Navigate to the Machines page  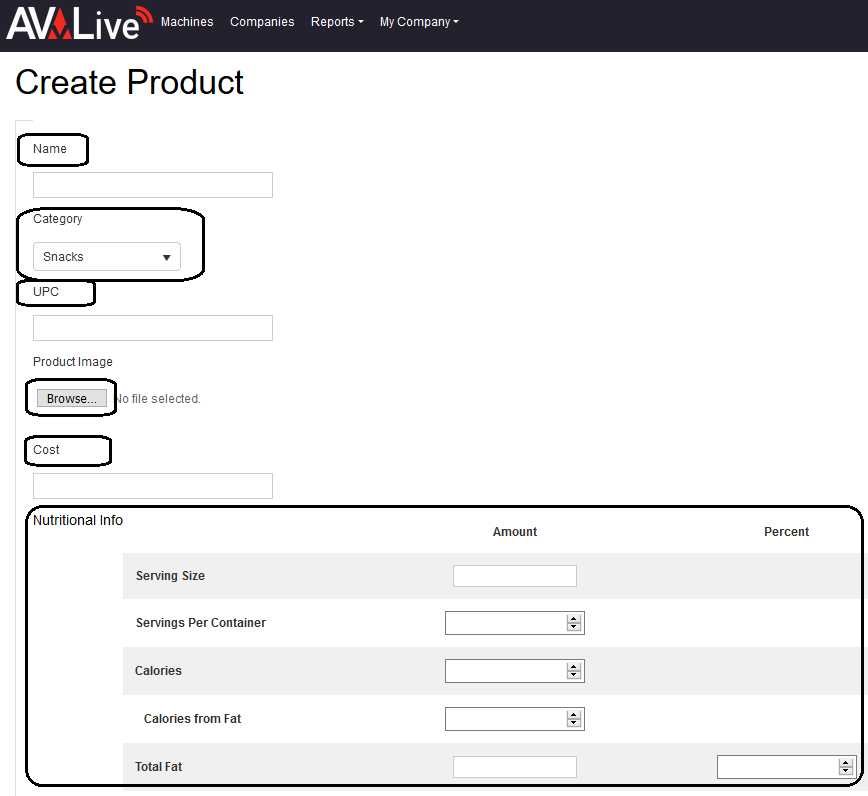(187, 22)
